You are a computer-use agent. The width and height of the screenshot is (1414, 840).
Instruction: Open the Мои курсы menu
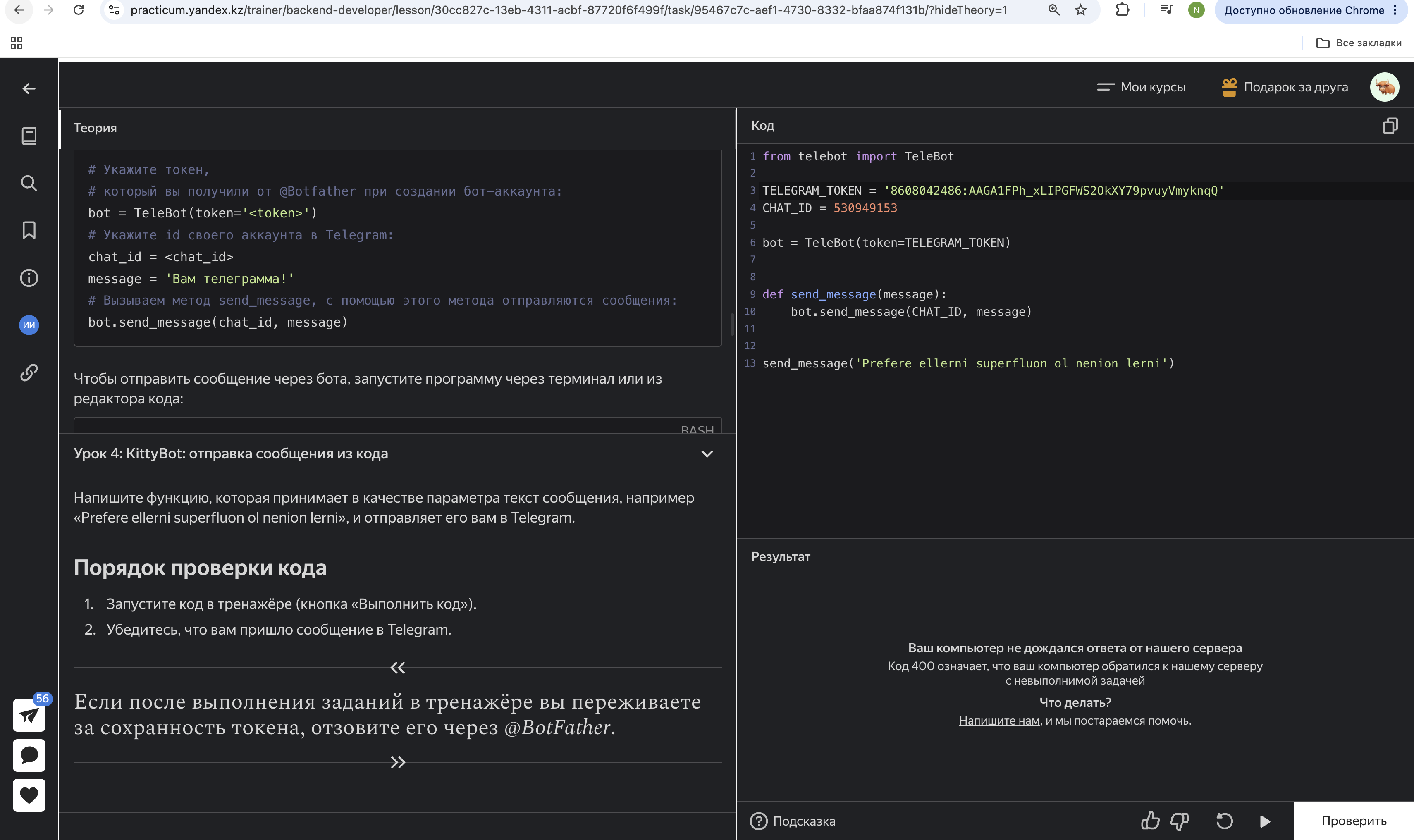(1141, 87)
